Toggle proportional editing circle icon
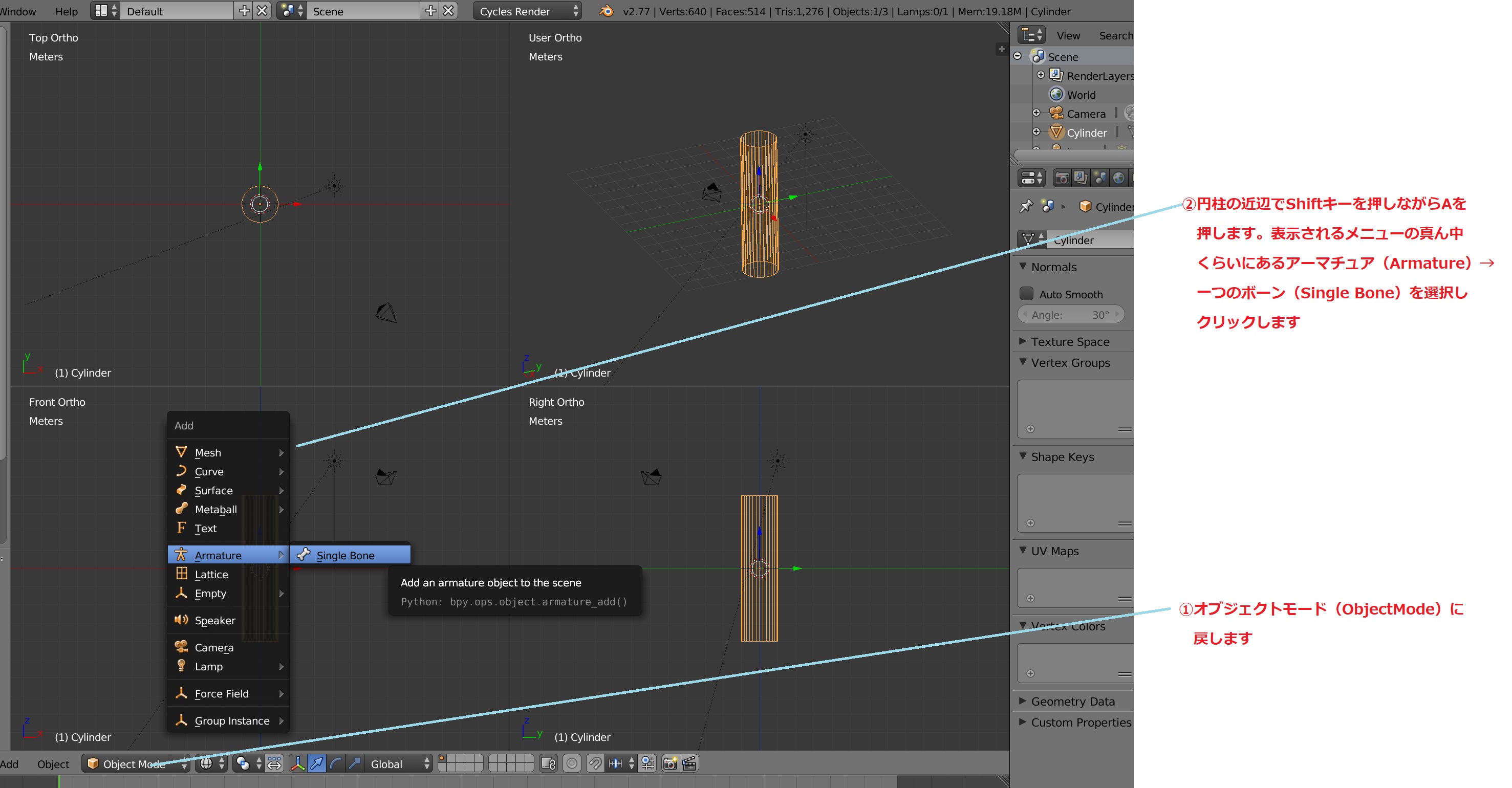This screenshot has height=788, width=1512. coord(572,763)
